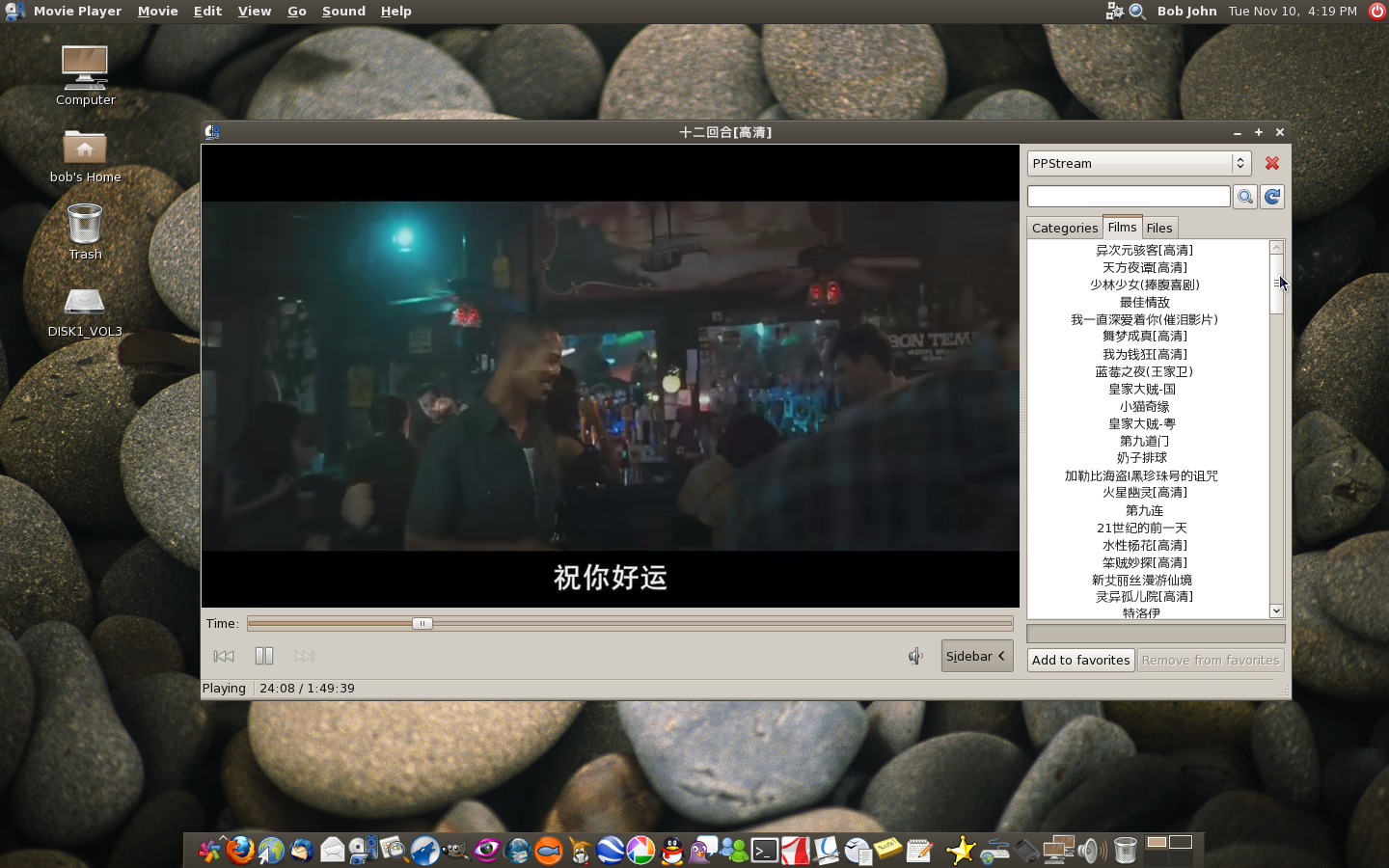Select film 天方夜谭[高清]
This screenshot has height=868, width=1389.
coord(1144,267)
